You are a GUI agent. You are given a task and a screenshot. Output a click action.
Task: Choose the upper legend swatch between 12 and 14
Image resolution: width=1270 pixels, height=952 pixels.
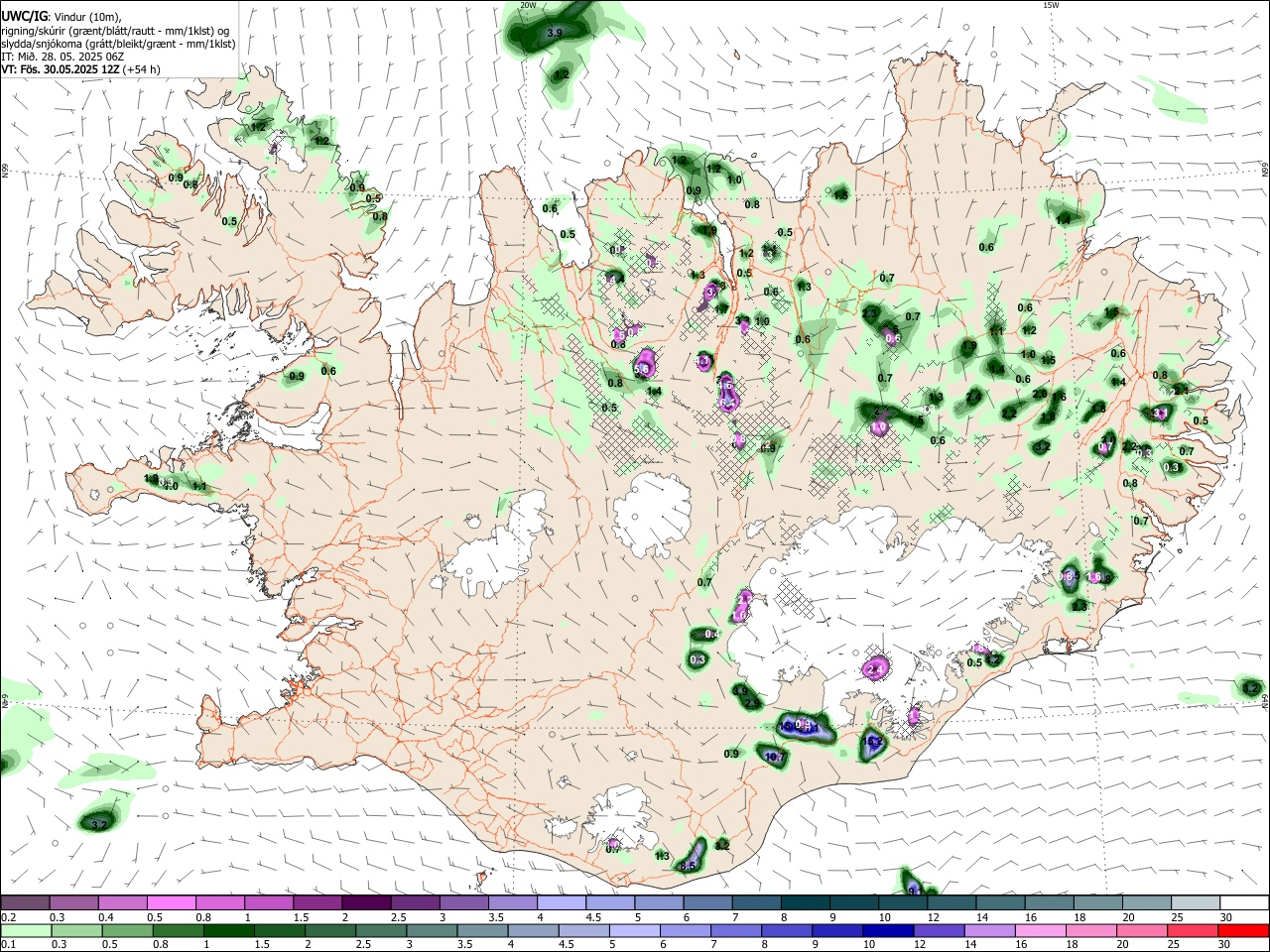[950, 903]
